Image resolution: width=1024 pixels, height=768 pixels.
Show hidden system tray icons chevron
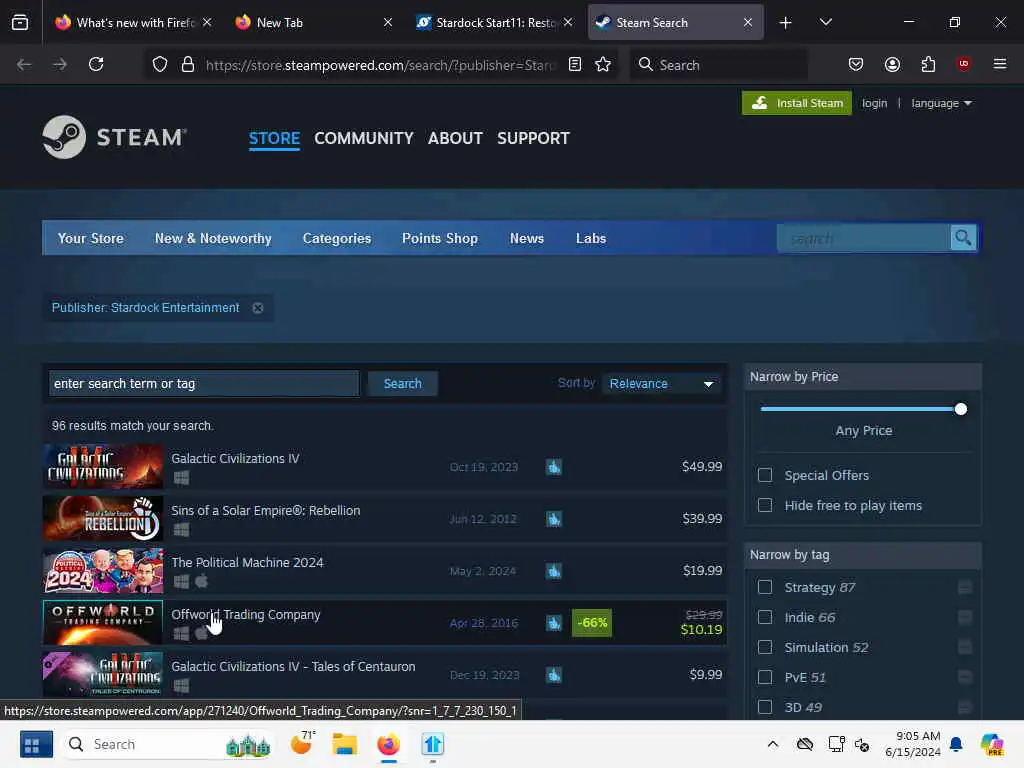pyautogui.click(x=773, y=744)
